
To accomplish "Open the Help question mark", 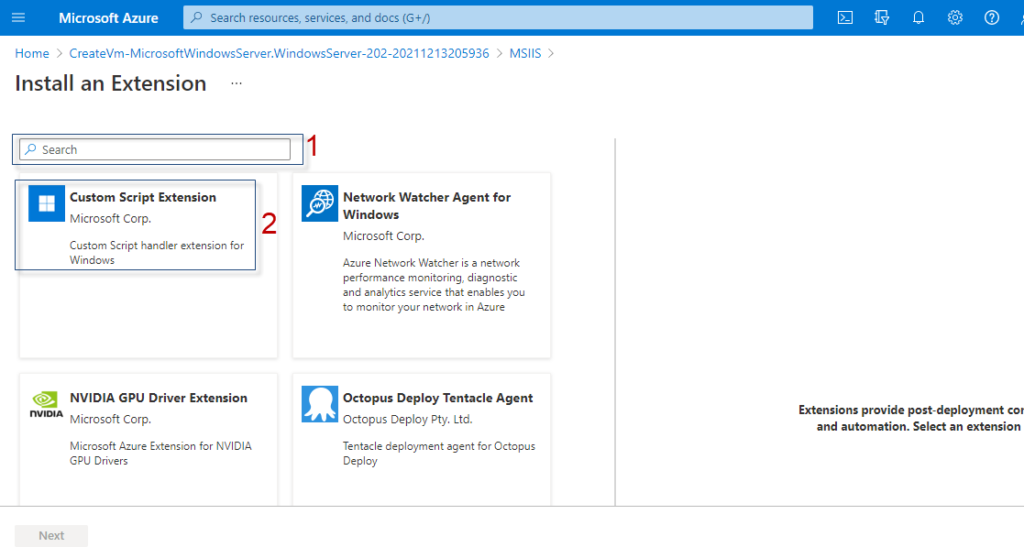I will [x=991, y=18].
